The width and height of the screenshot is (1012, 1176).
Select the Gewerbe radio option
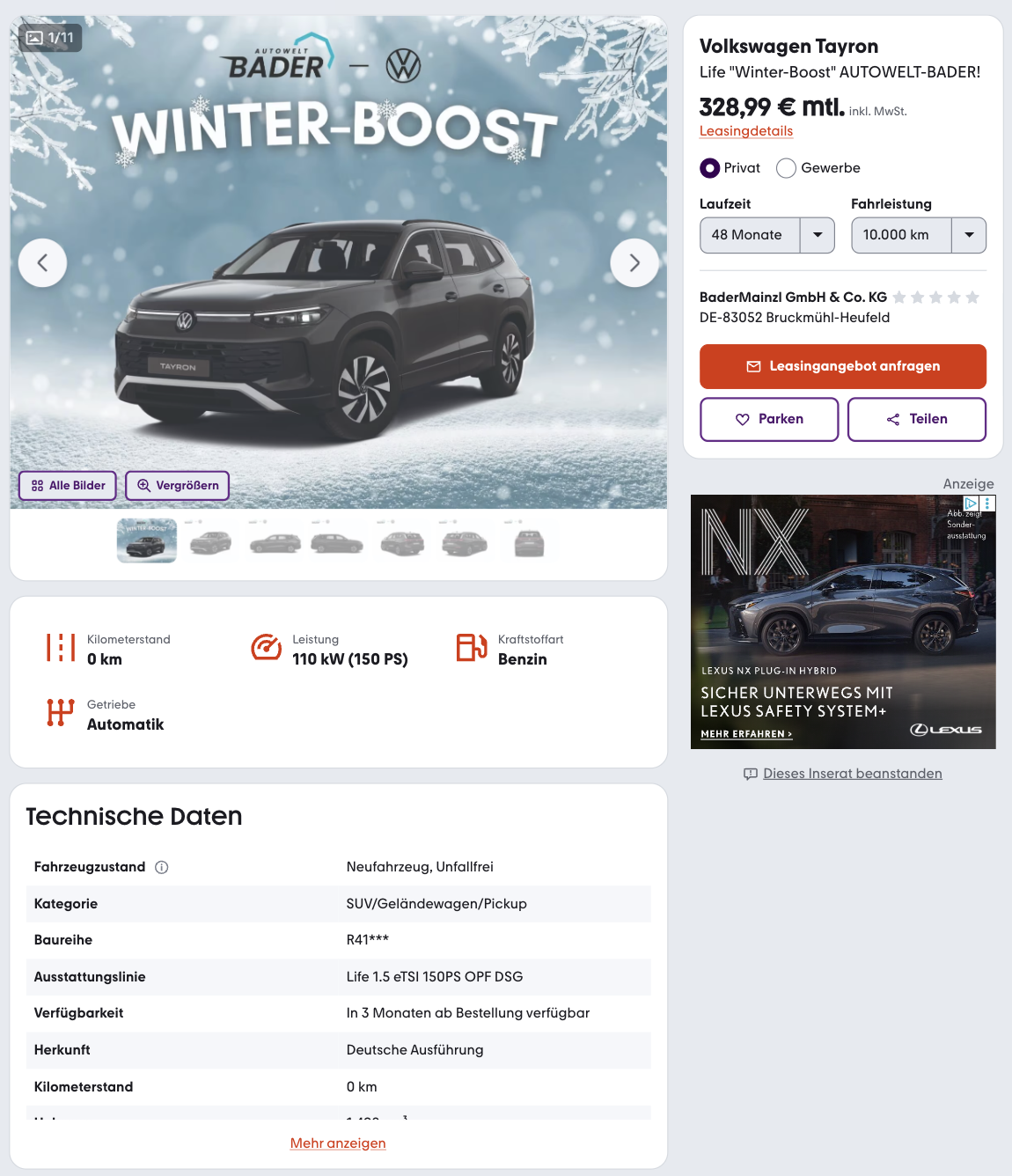tap(786, 168)
